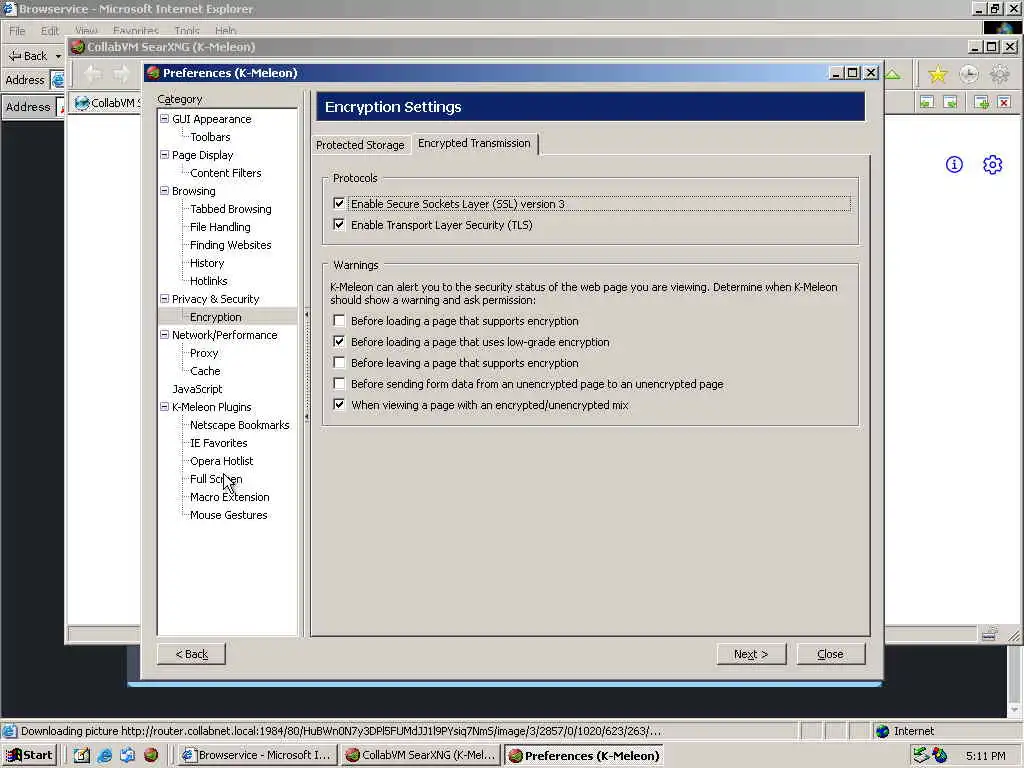Select Cache tree item
1024x768 pixels.
(x=205, y=370)
